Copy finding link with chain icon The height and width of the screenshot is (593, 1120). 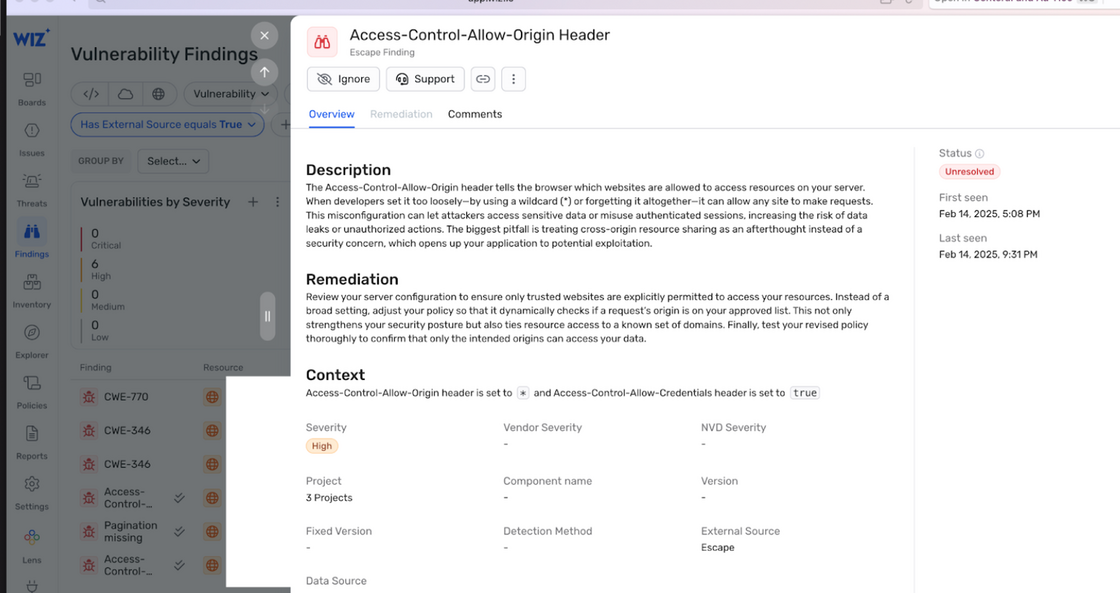point(483,79)
